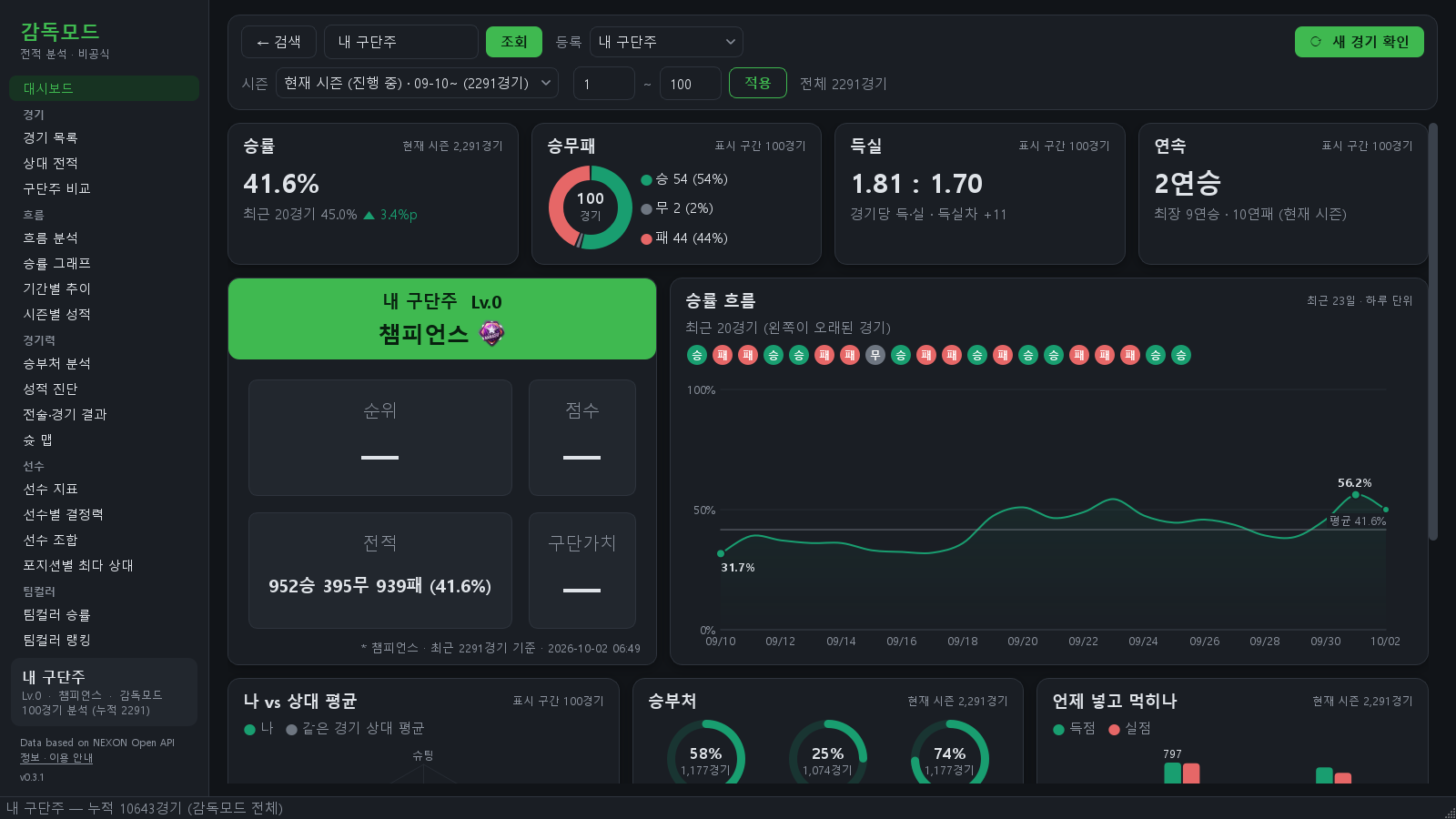
Task: Open 팀컬러 랭킹 page
Action: pos(104,640)
